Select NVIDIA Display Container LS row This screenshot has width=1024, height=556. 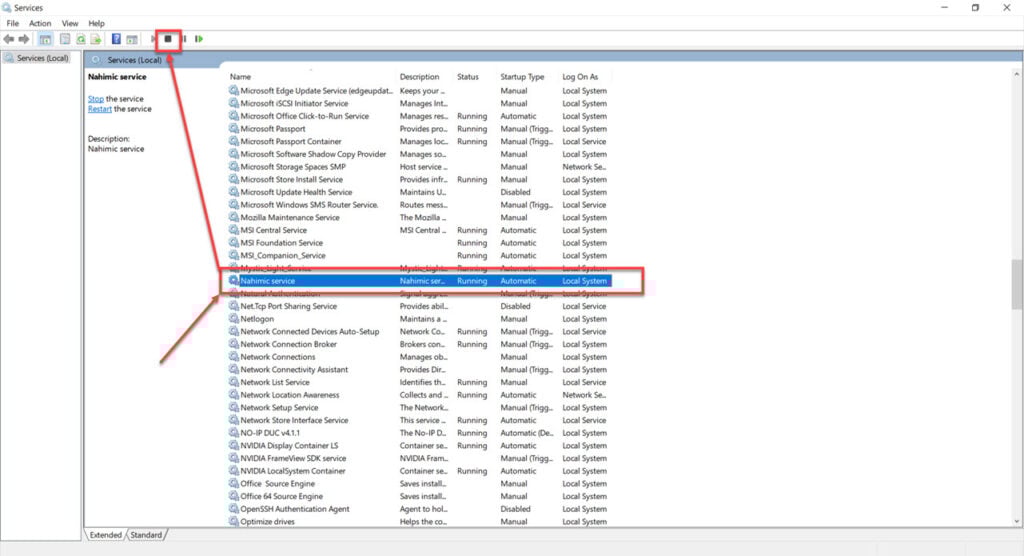[419, 446]
